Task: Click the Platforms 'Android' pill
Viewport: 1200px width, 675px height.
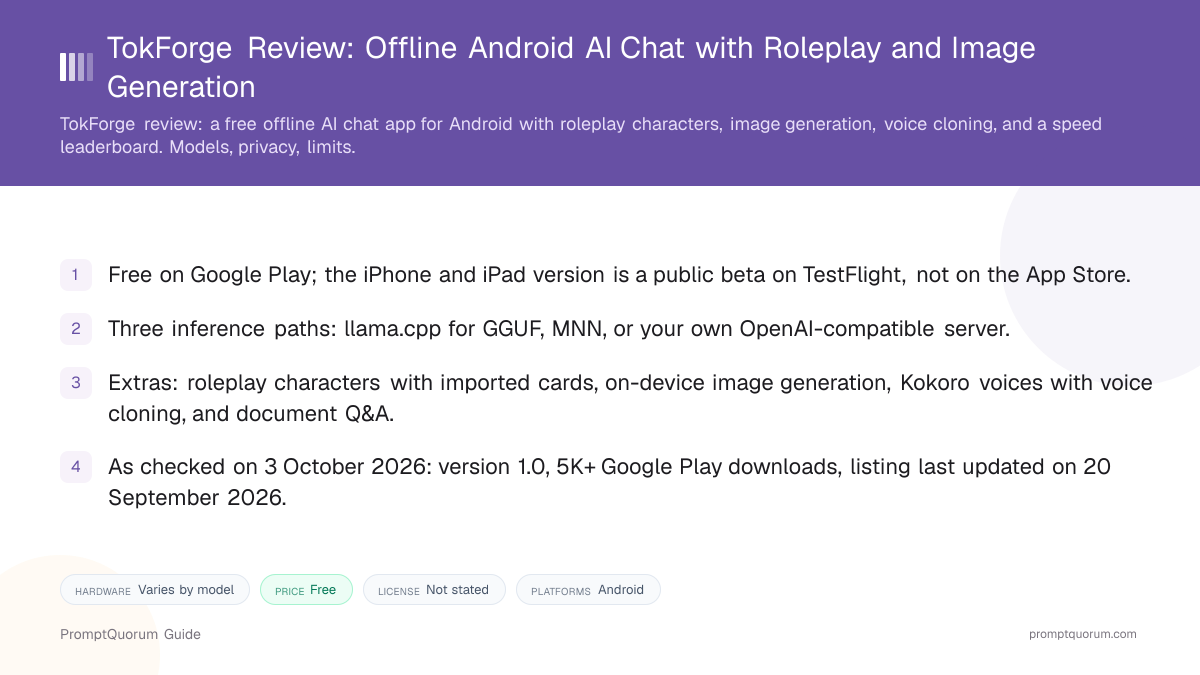Action: [588, 590]
